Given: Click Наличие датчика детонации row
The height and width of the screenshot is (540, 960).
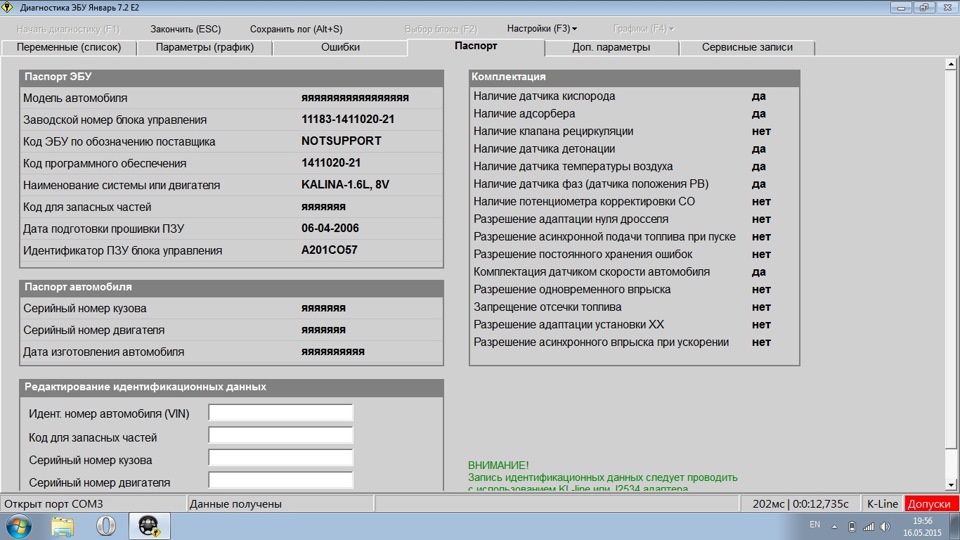Looking at the screenshot, I should (x=634, y=149).
